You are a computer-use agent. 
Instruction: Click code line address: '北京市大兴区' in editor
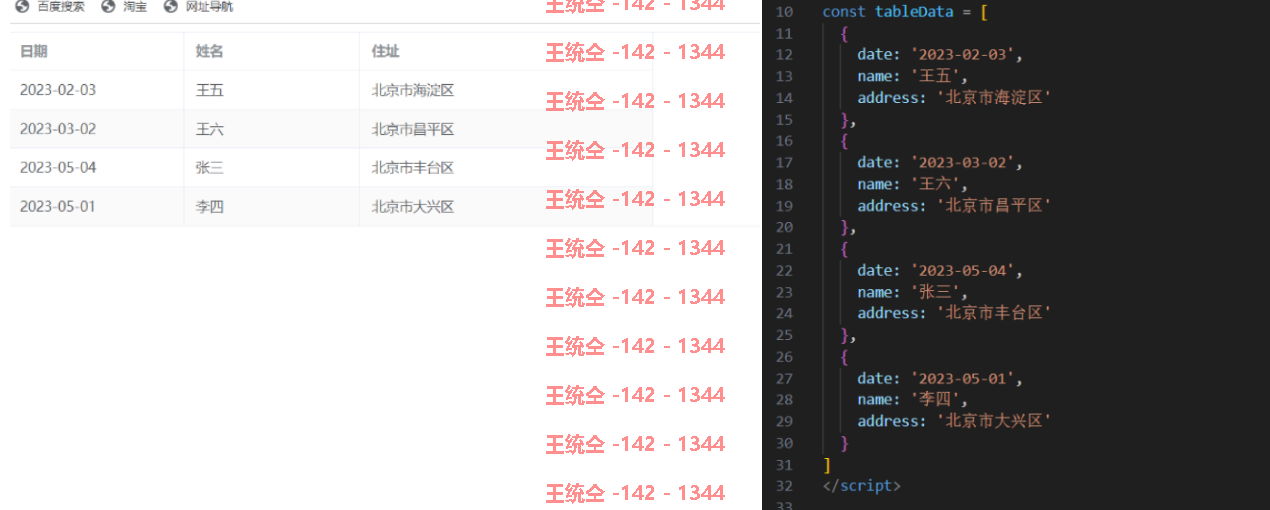coord(955,421)
